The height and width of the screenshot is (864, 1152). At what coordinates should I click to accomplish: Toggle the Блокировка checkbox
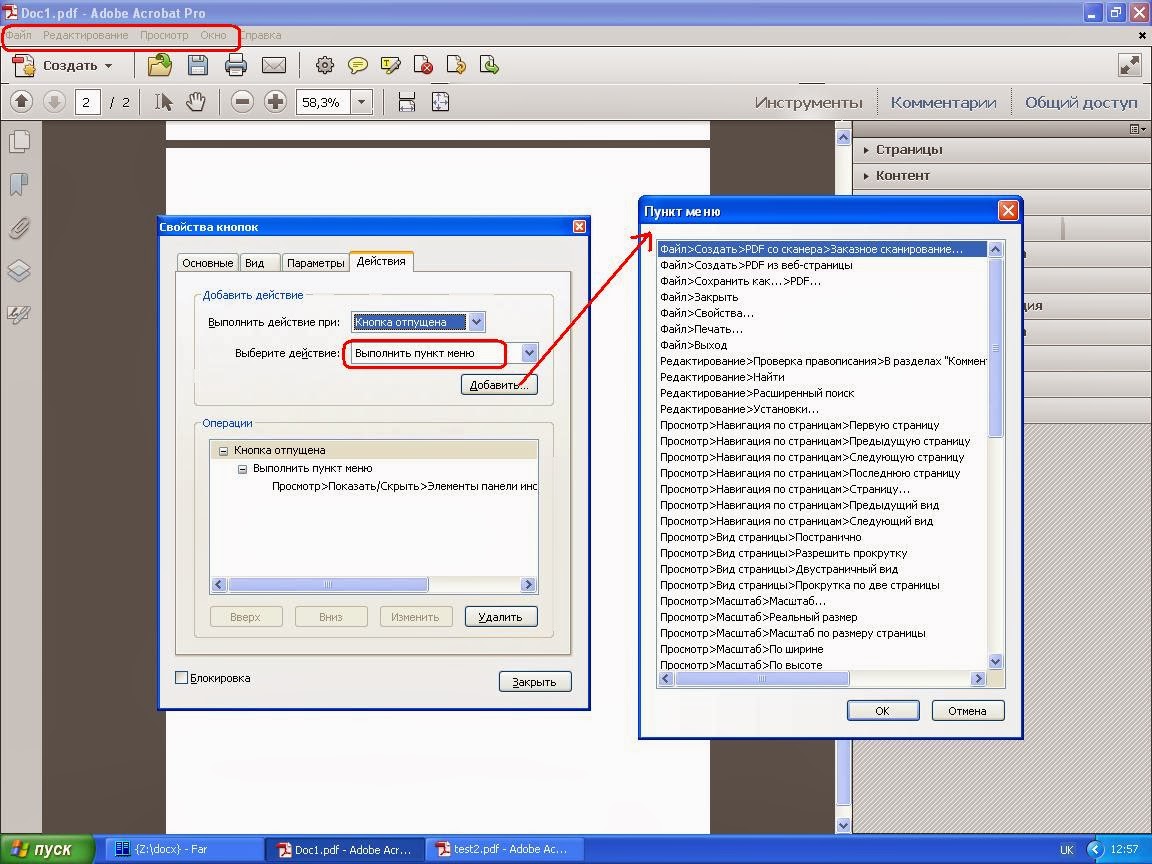181,678
